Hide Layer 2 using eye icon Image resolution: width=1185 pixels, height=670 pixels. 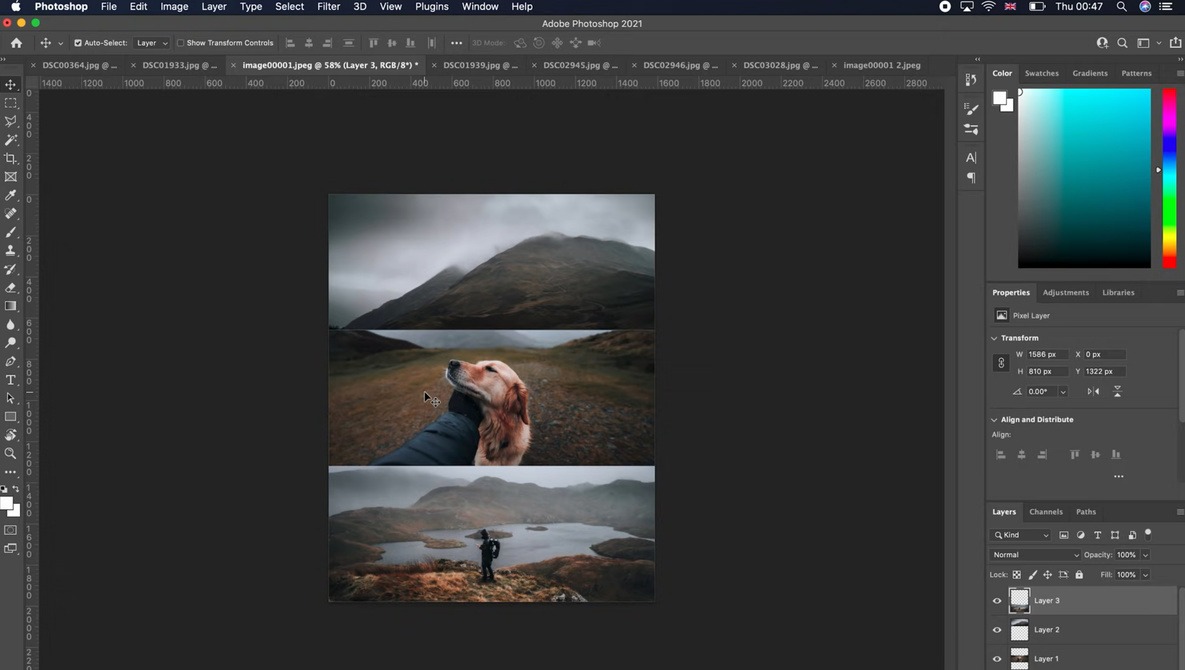pos(996,630)
